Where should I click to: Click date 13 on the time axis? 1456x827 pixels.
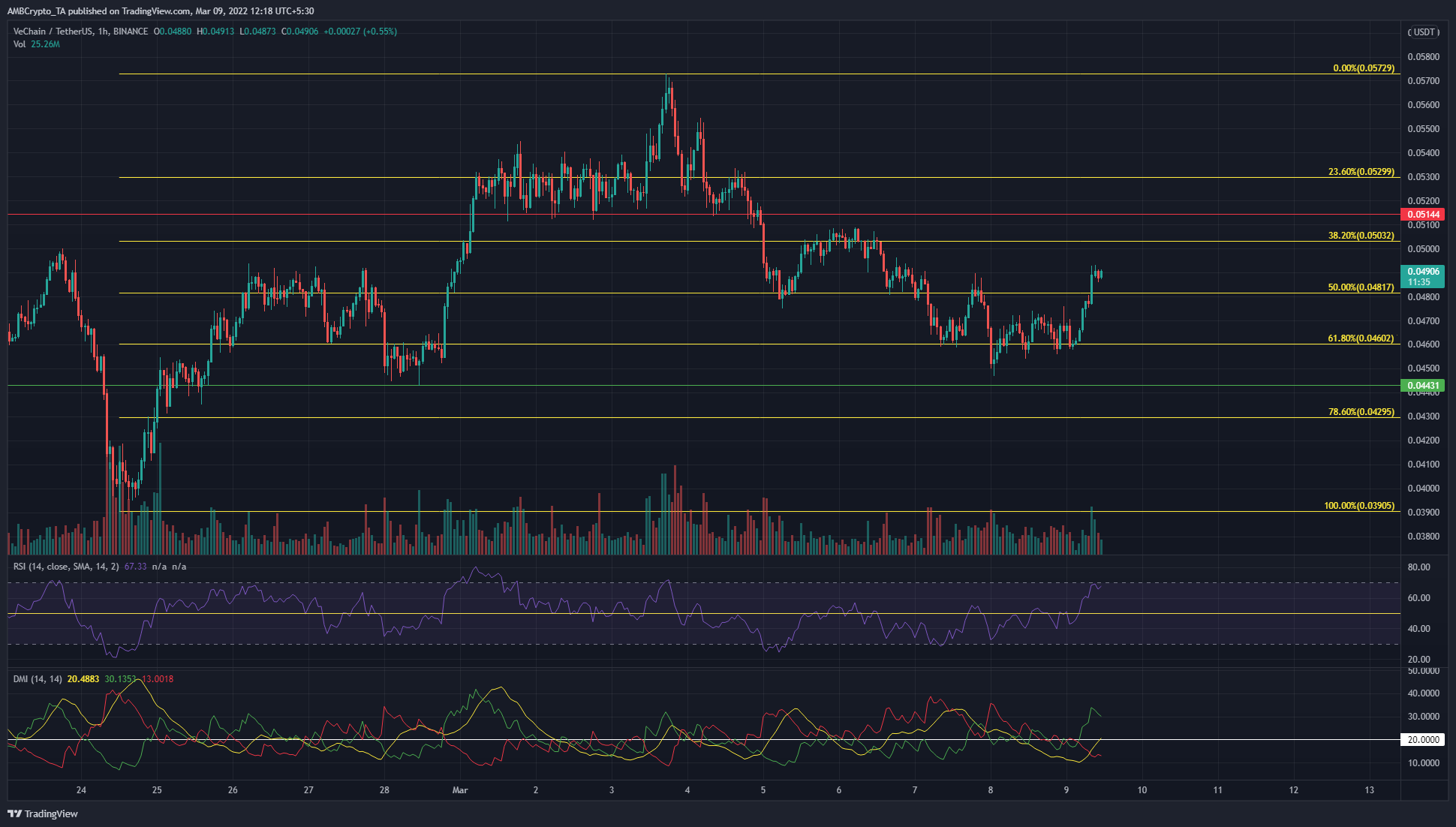pos(1370,790)
